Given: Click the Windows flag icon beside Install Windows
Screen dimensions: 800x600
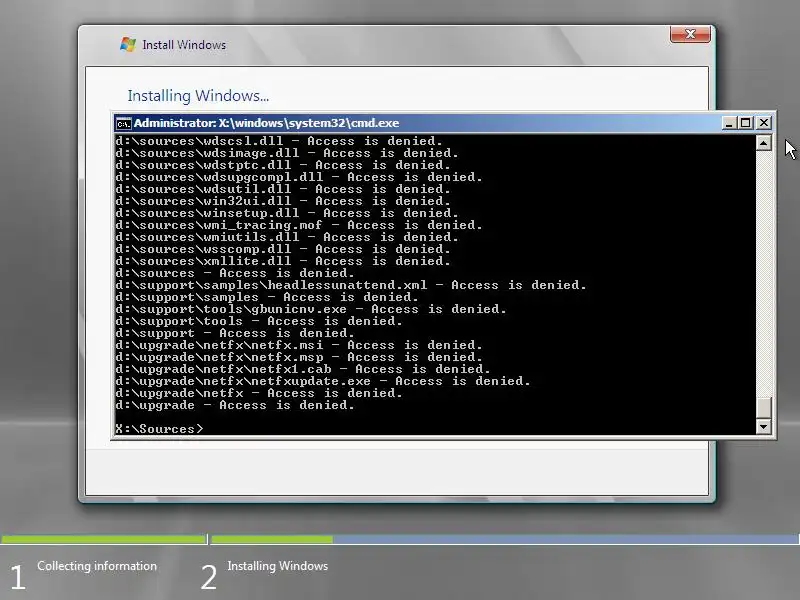Looking at the screenshot, I should (128, 44).
